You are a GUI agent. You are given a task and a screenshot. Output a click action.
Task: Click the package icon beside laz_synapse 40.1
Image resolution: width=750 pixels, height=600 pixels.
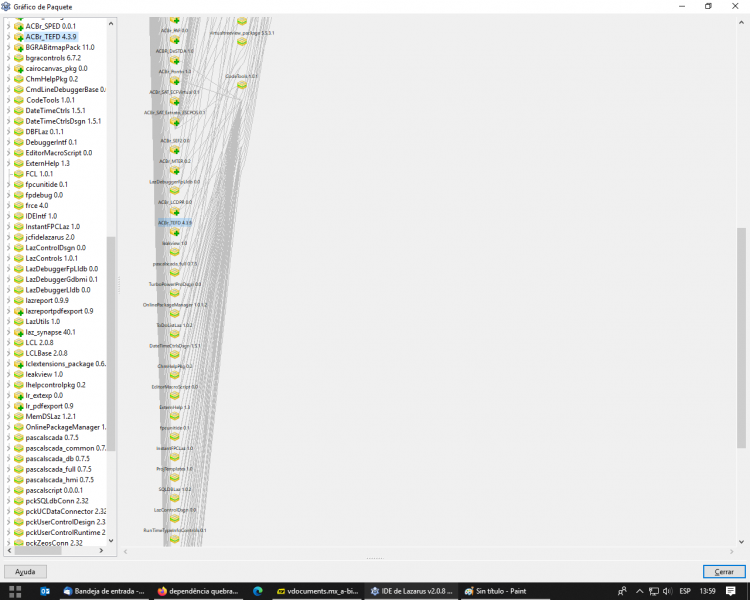coord(19,332)
